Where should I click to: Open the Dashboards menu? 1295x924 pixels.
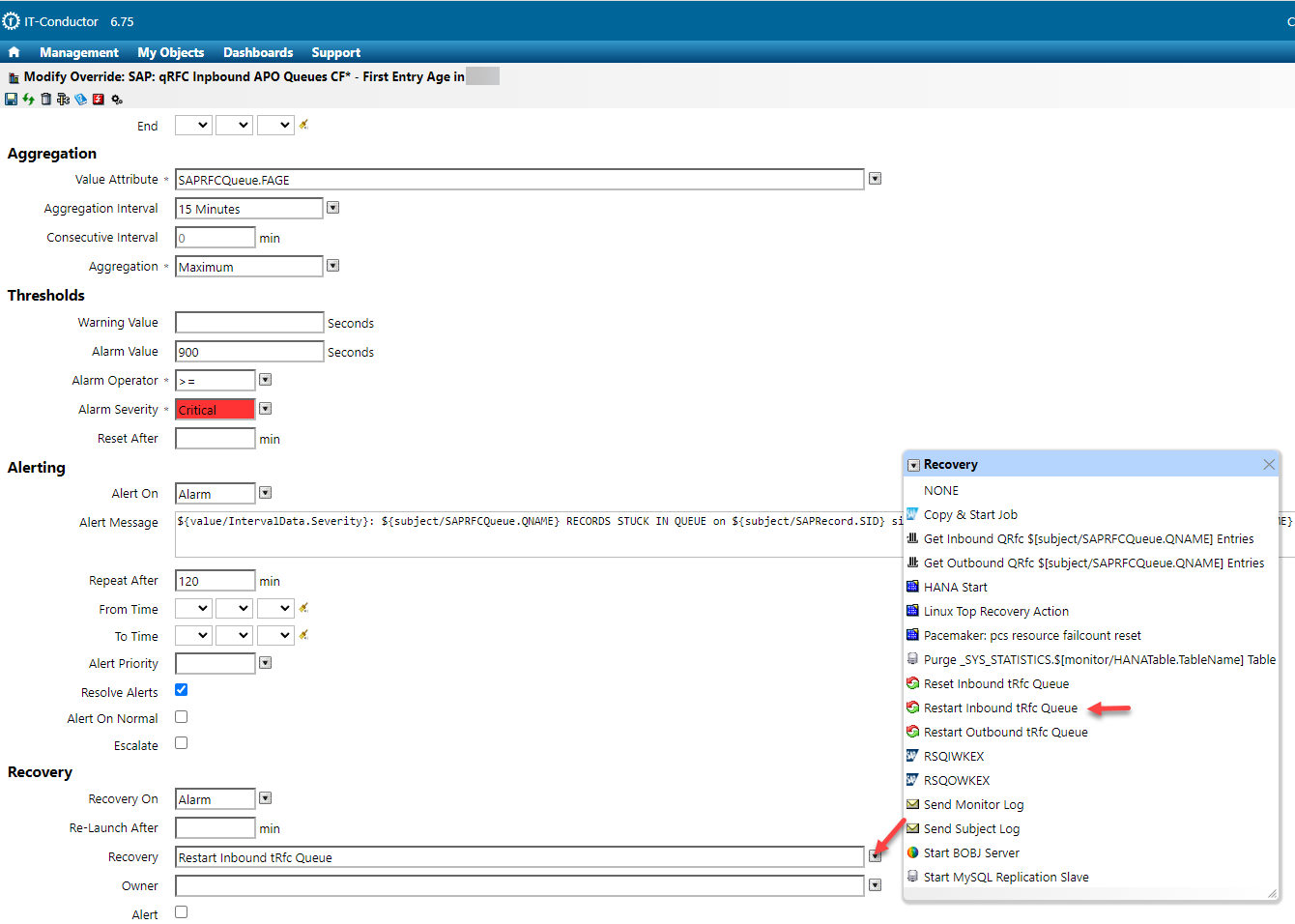(258, 52)
